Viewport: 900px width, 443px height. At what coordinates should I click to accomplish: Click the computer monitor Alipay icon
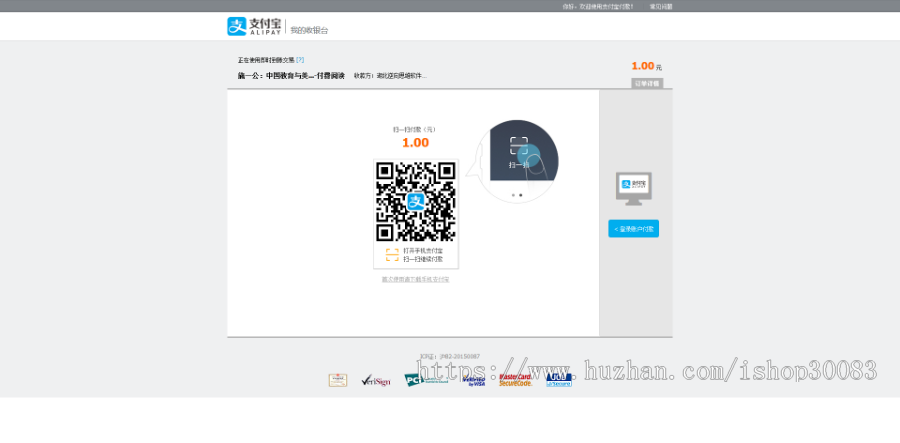(633, 187)
